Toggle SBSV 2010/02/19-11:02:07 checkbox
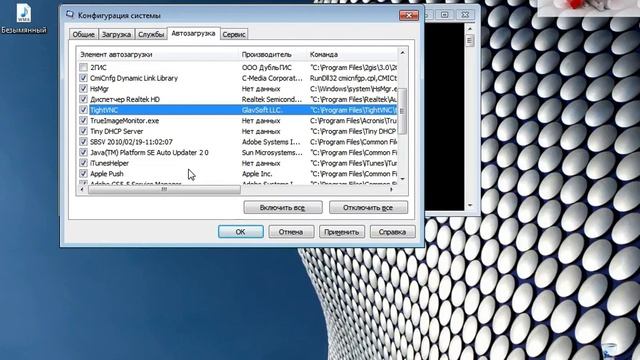 (83, 142)
